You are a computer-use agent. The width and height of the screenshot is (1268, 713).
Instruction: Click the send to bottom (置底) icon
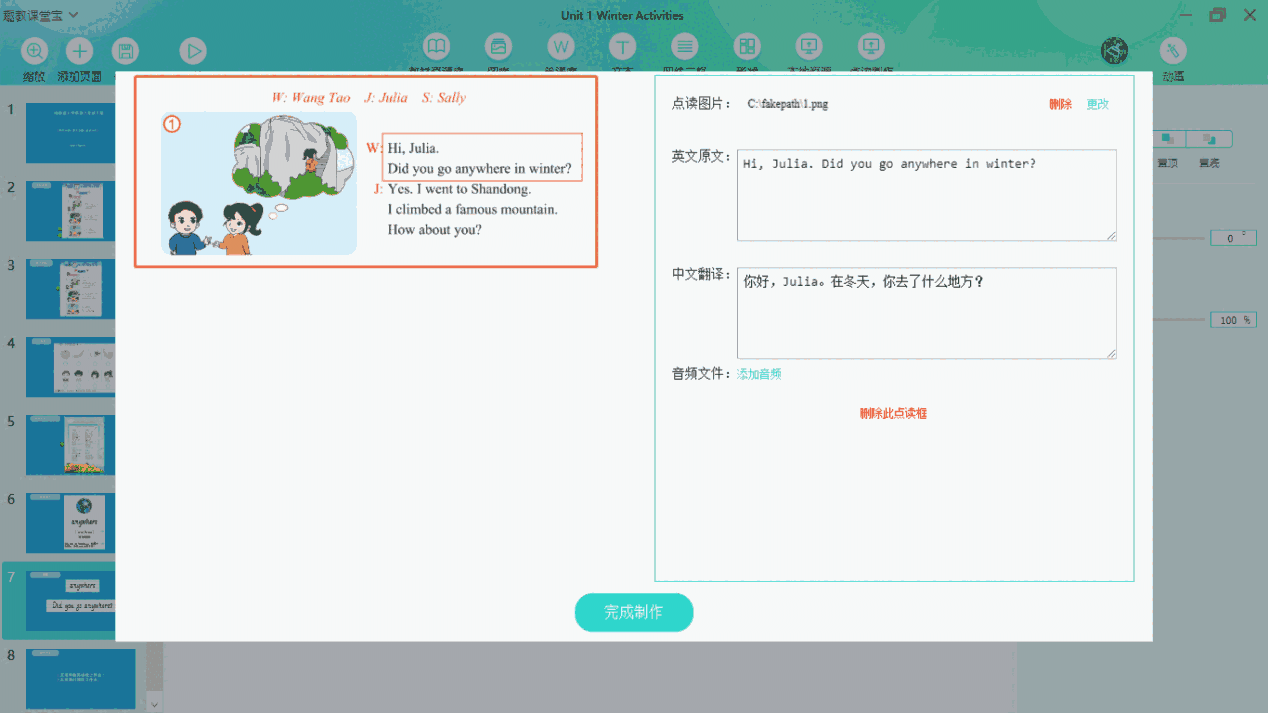tap(1209, 139)
